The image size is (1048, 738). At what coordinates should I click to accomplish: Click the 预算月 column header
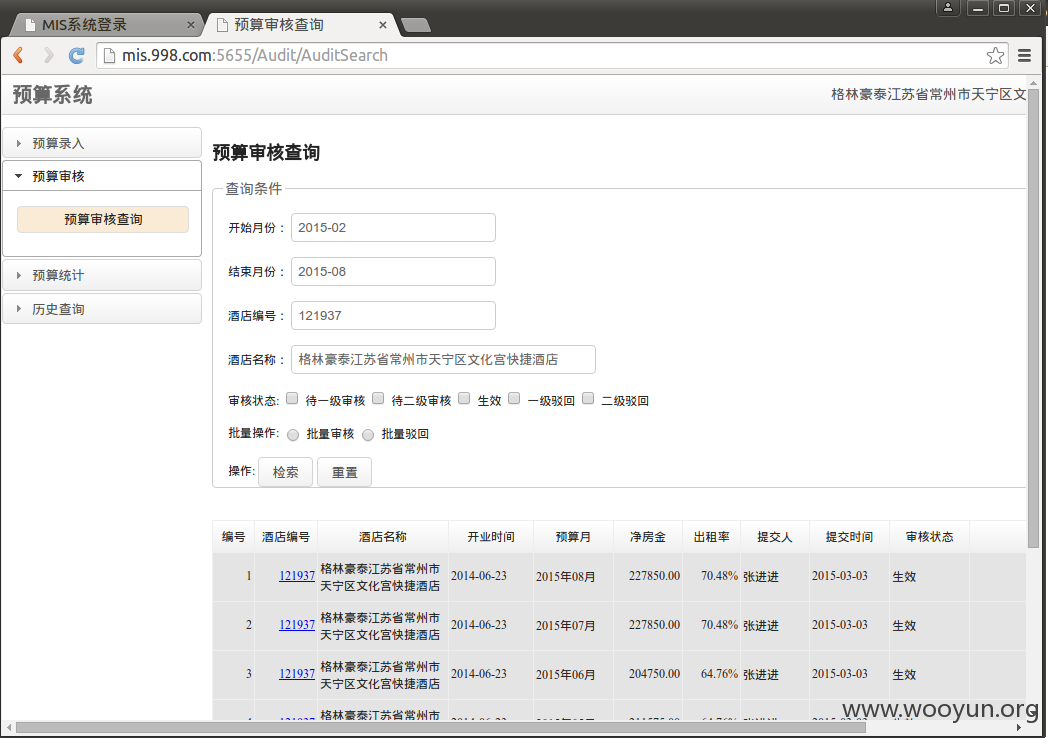tap(573, 537)
